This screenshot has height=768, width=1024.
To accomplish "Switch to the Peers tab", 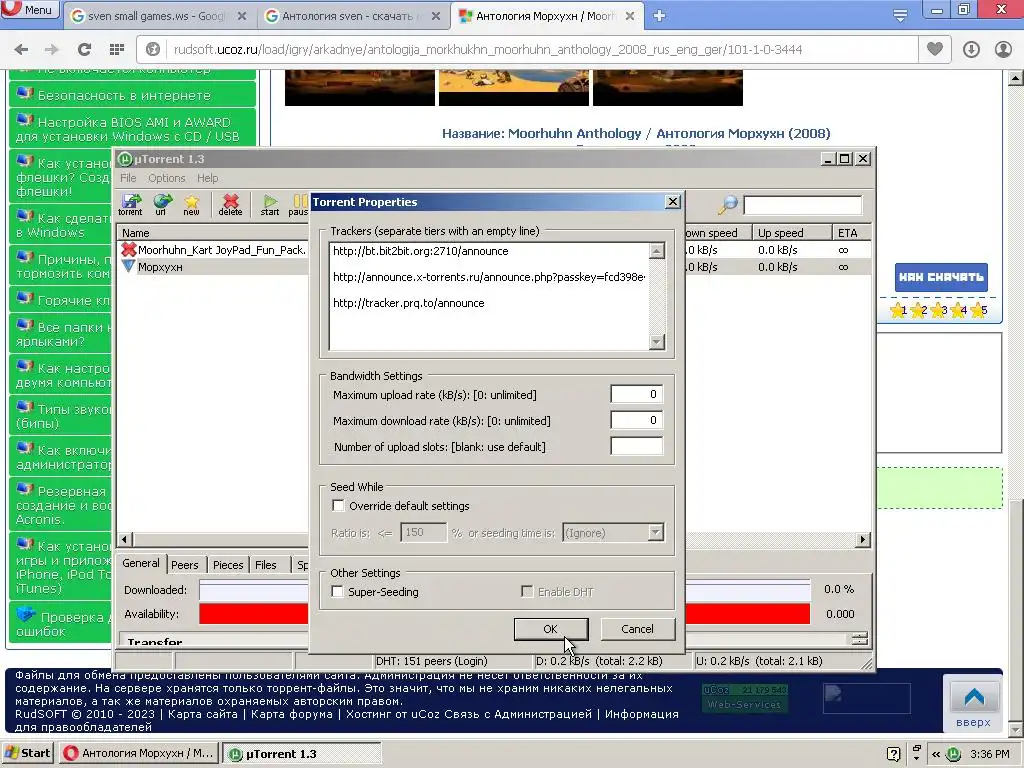I will pyautogui.click(x=185, y=565).
